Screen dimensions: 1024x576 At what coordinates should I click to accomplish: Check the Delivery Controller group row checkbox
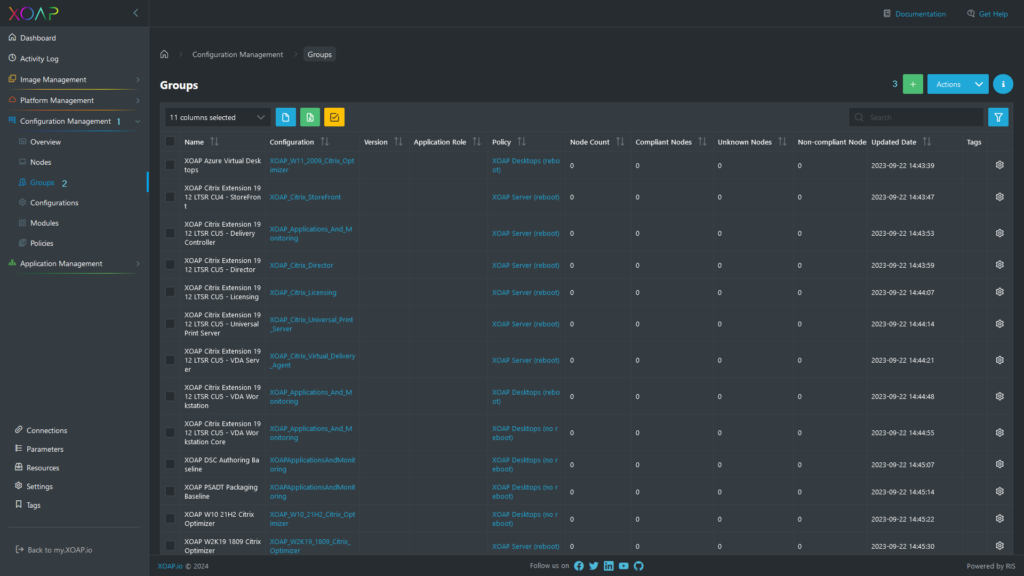pyautogui.click(x=170, y=233)
